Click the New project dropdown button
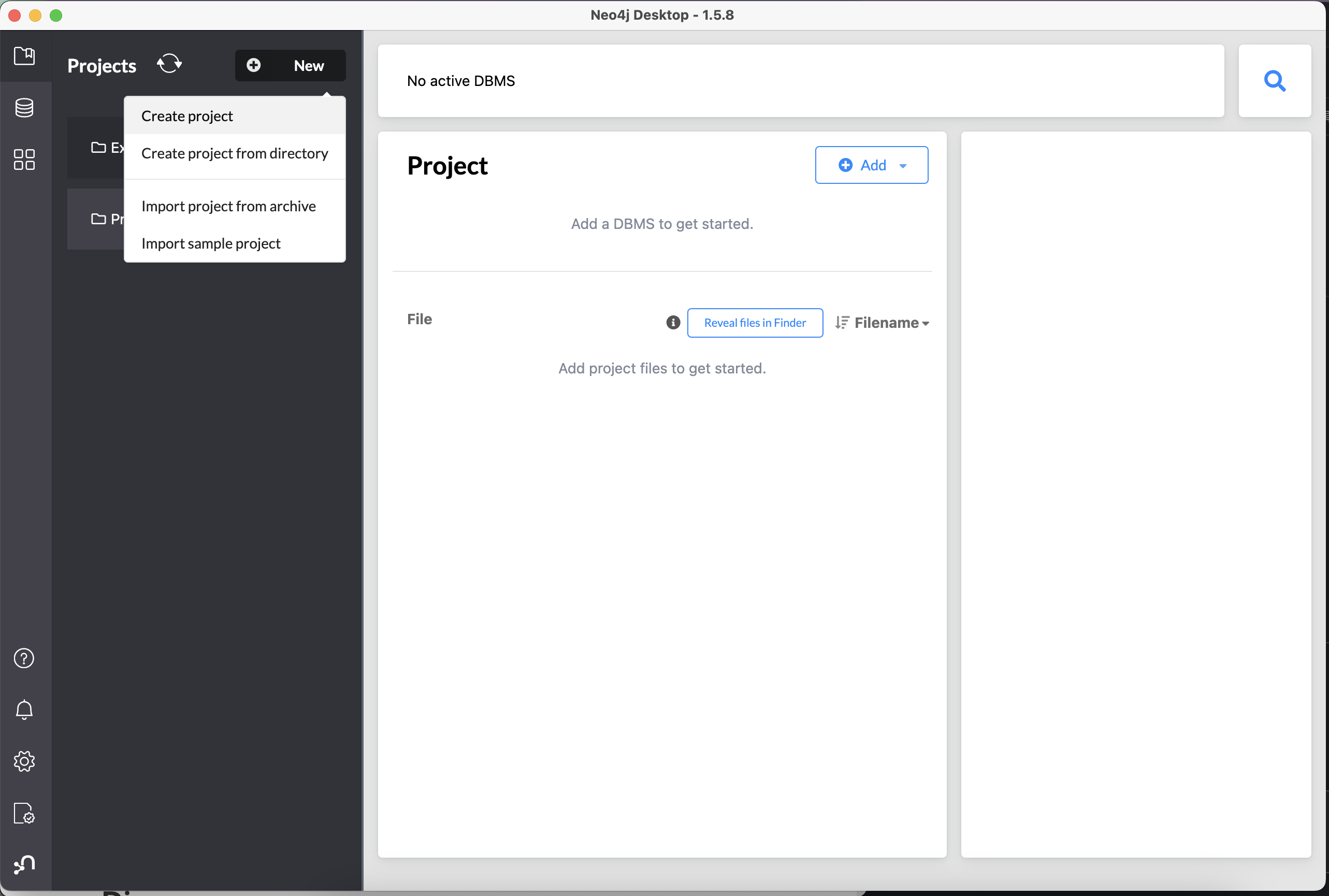The image size is (1329, 896). pos(290,66)
